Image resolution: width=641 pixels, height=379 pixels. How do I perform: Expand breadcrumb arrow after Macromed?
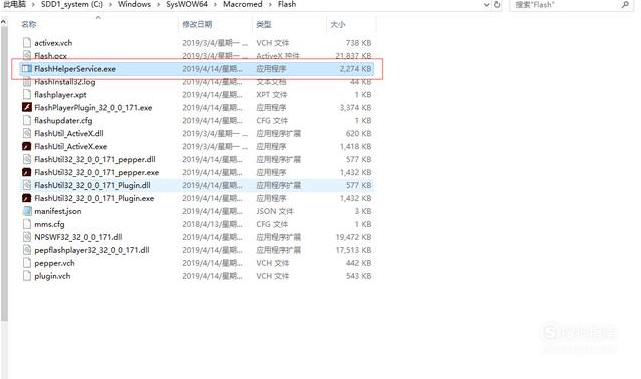click(x=270, y=4)
